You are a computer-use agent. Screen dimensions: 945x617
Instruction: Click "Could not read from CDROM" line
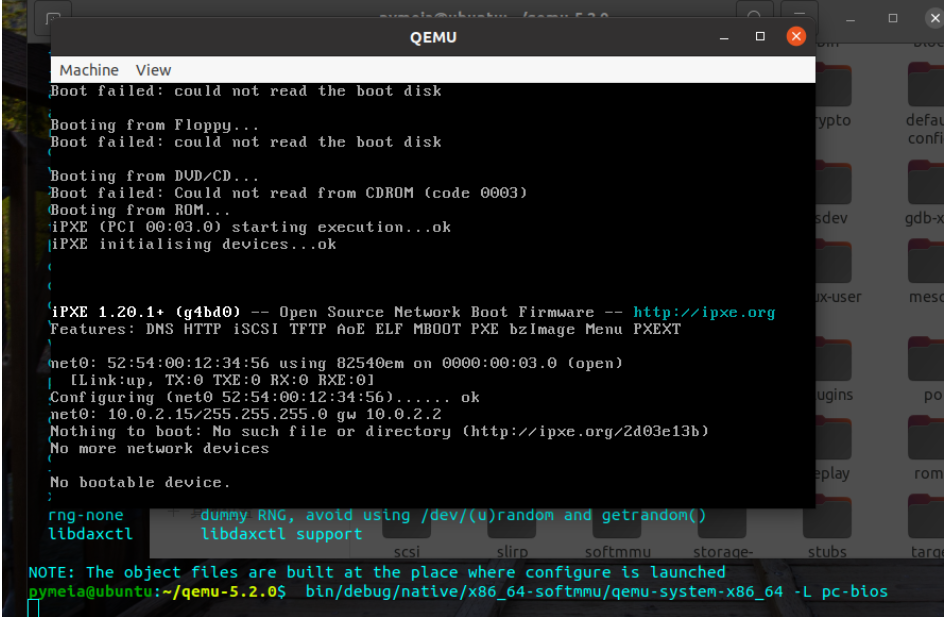point(289,193)
